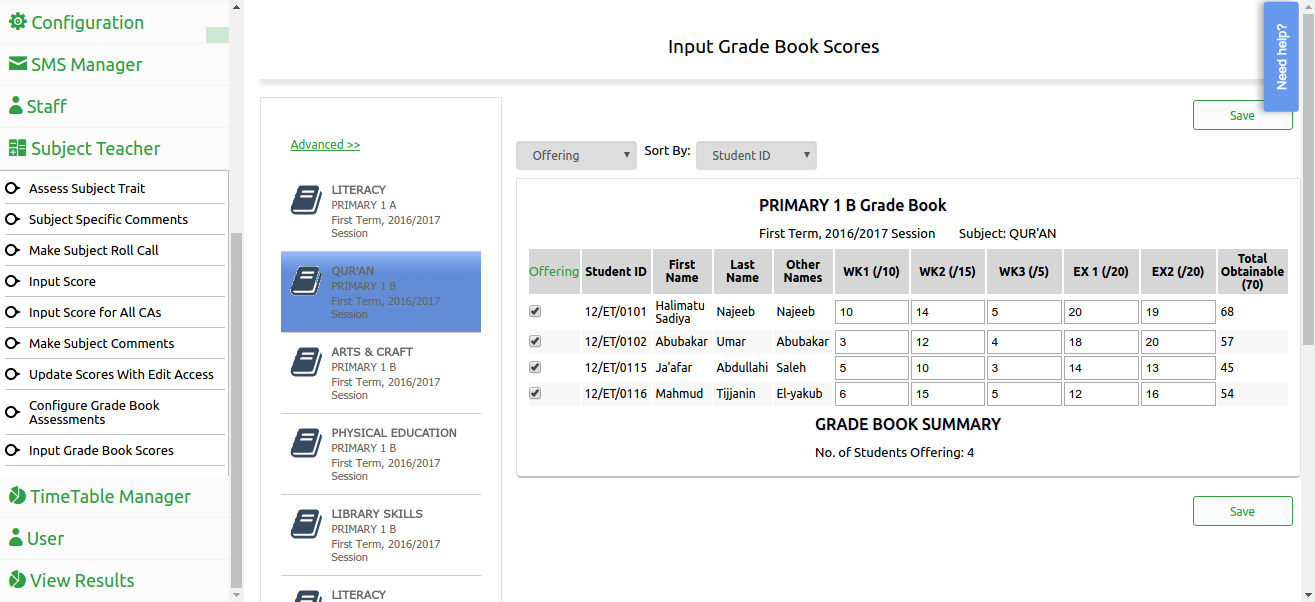Click the ARTS & CRAFT book icon
Screen dimensions: 1315x602
coord(306,362)
